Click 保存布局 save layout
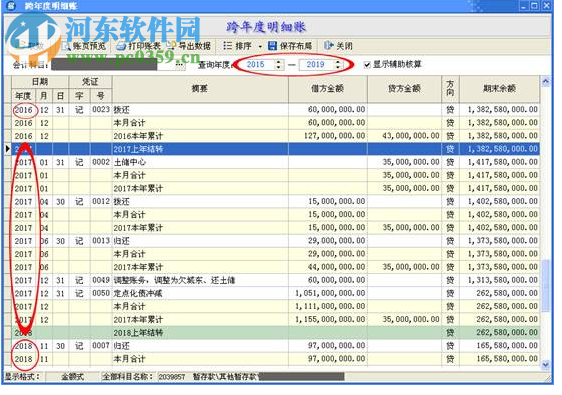Viewport: 562px width, 395px height. 291,46
